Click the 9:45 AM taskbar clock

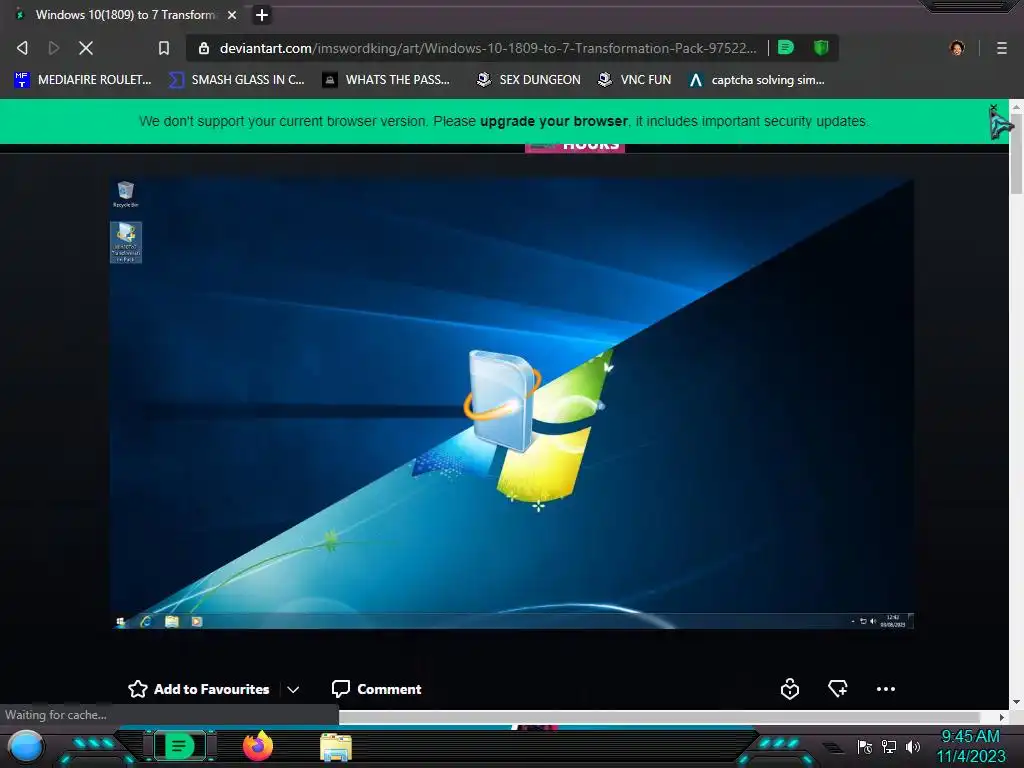tap(971, 746)
